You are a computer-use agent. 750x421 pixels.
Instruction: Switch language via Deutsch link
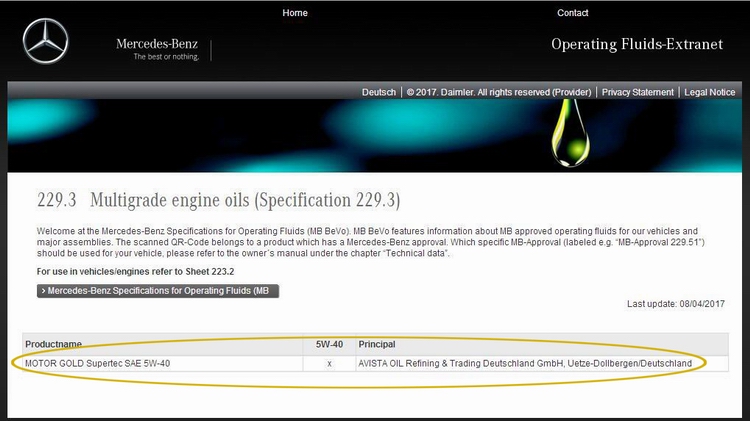[379, 92]
